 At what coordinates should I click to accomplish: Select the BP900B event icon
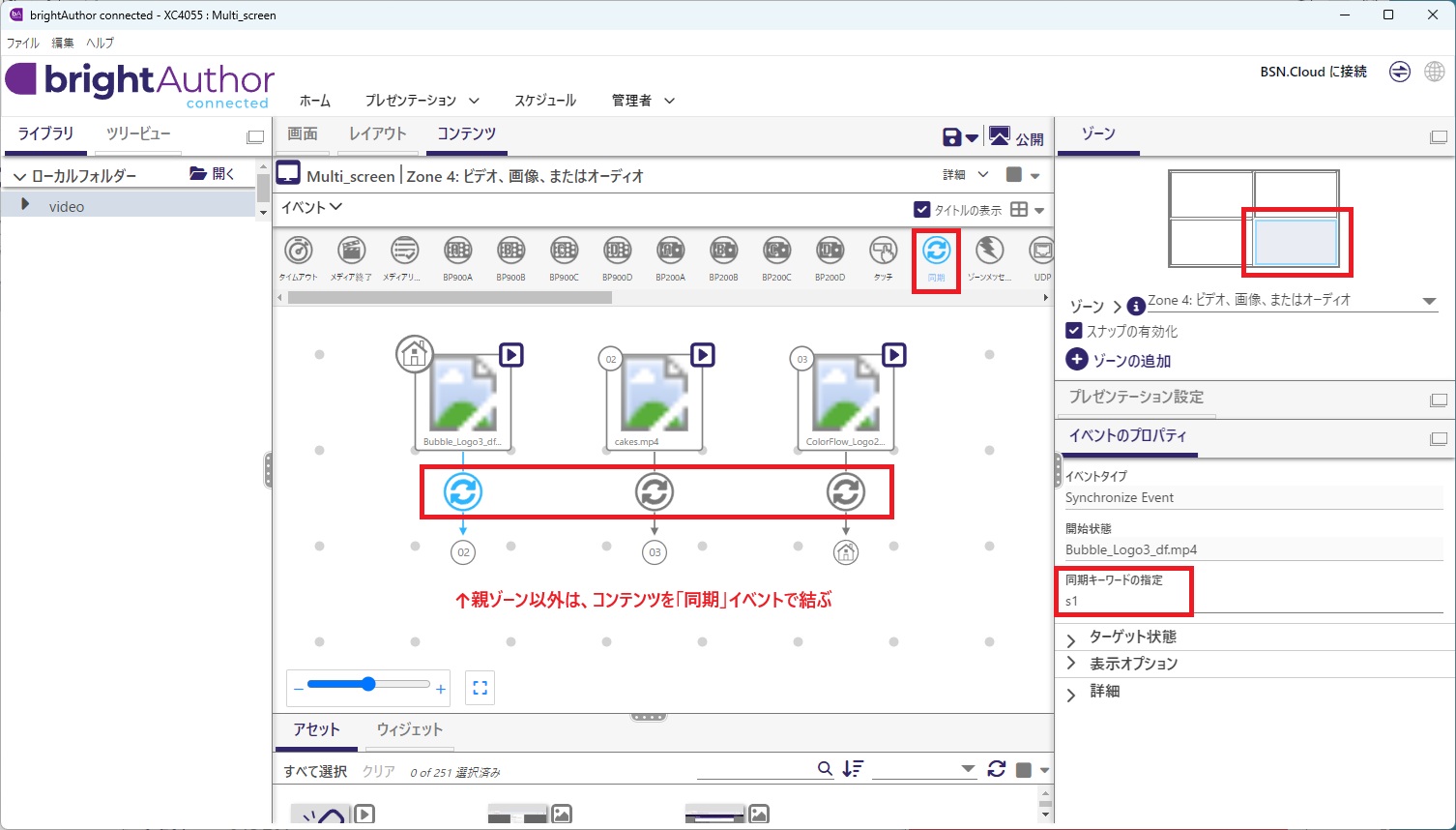tap(510, 251)
